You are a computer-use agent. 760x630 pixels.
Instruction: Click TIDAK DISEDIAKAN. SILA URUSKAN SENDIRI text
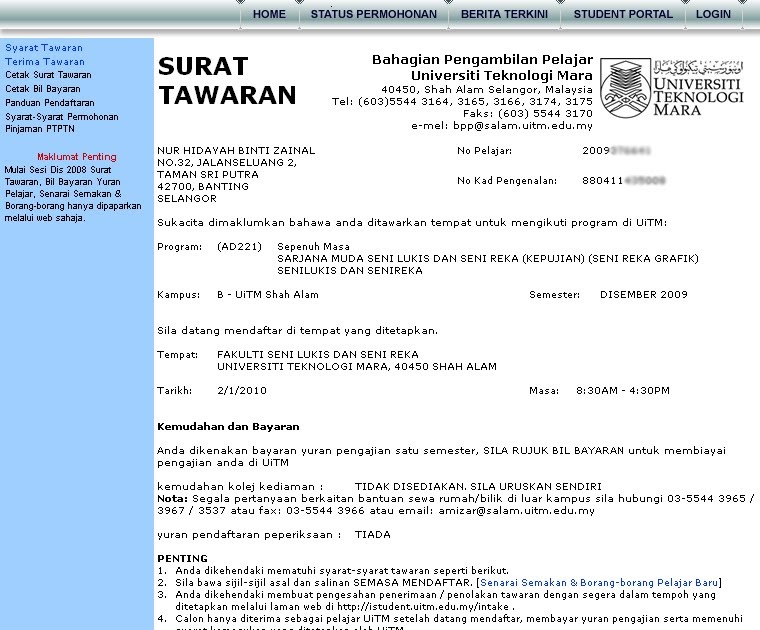[x=478, y=487]
